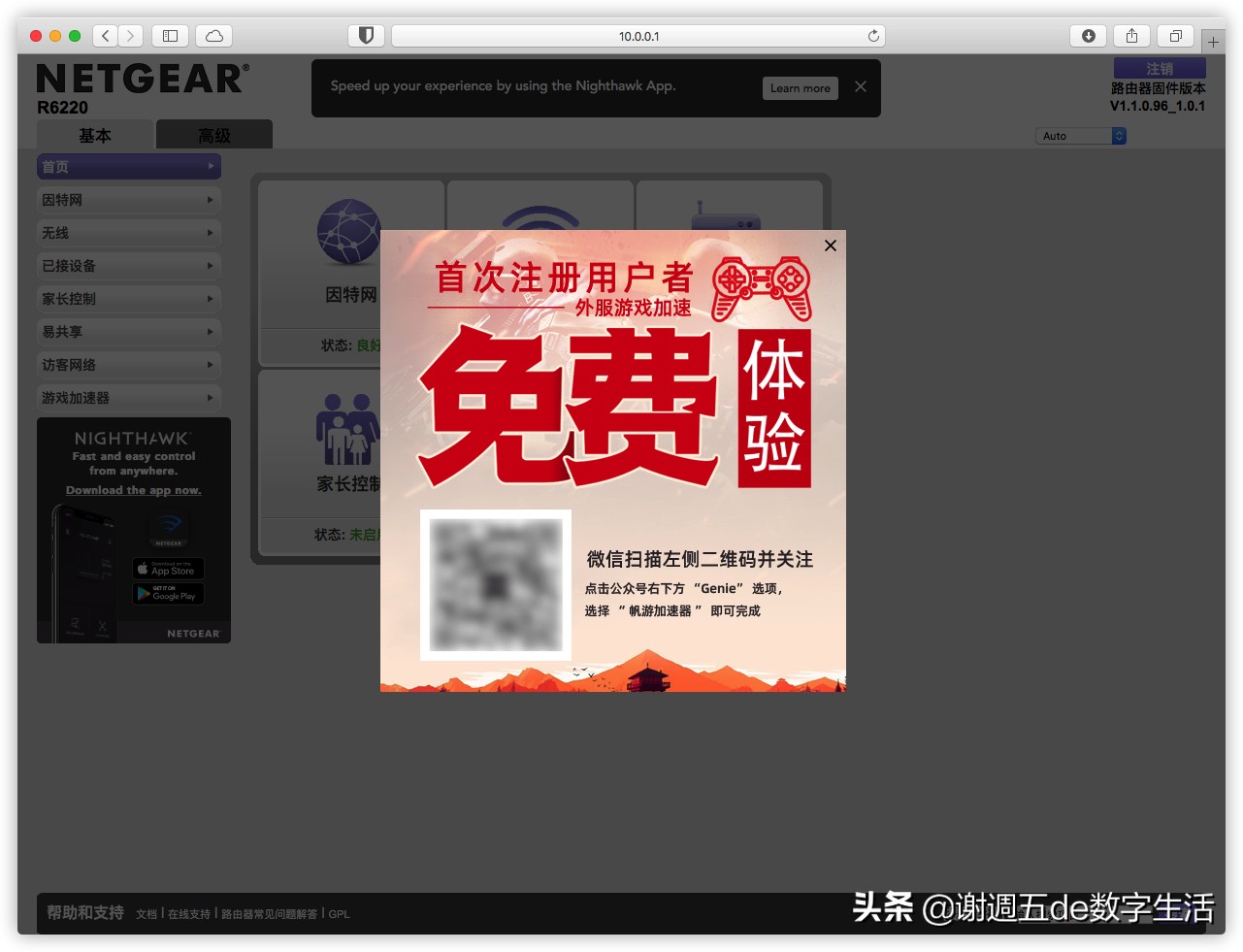Image resolution: width=1243 pixels, height=952 pixels.
Task: Click the iCloud tabs icon in toolbar
Action: pos(213,35)
